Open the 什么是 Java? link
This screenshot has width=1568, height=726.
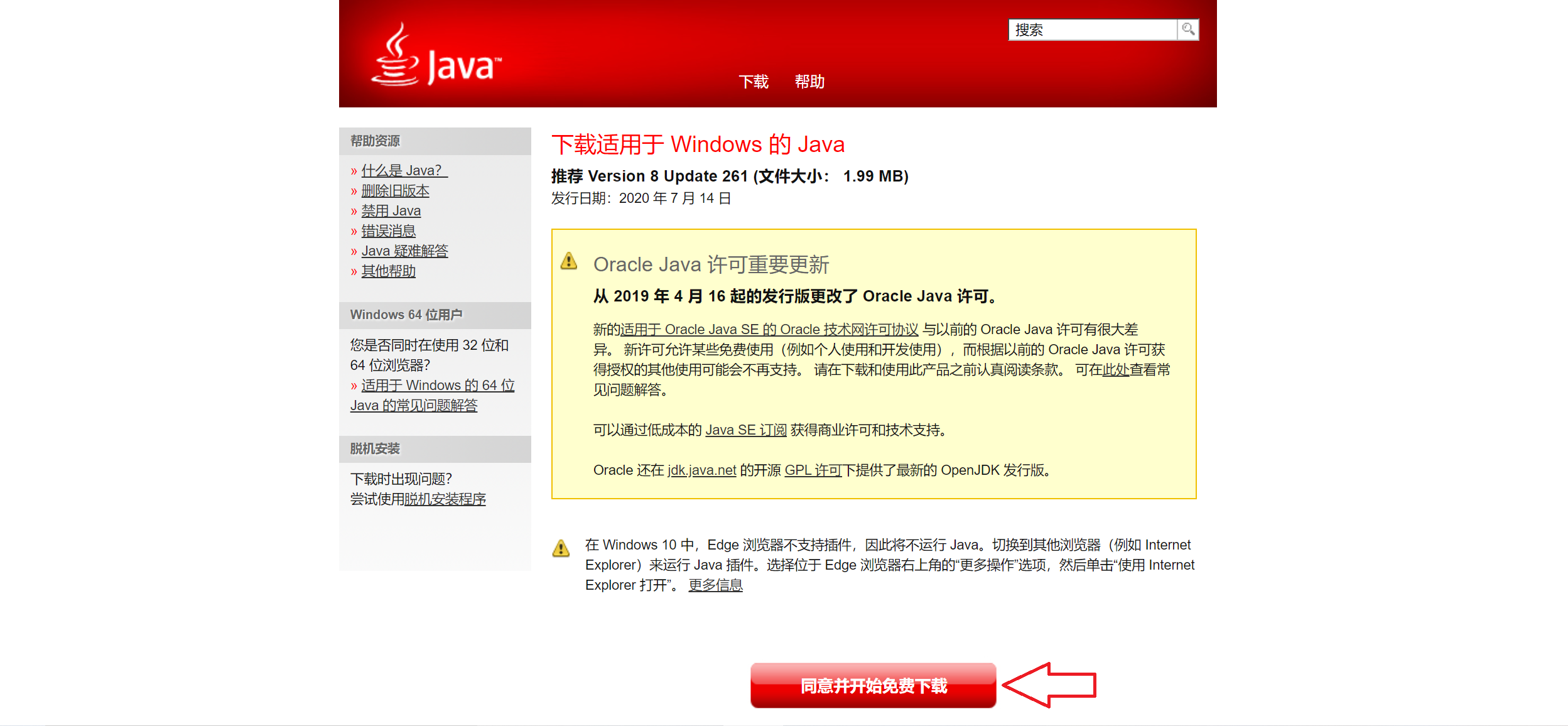coord(404,170)
